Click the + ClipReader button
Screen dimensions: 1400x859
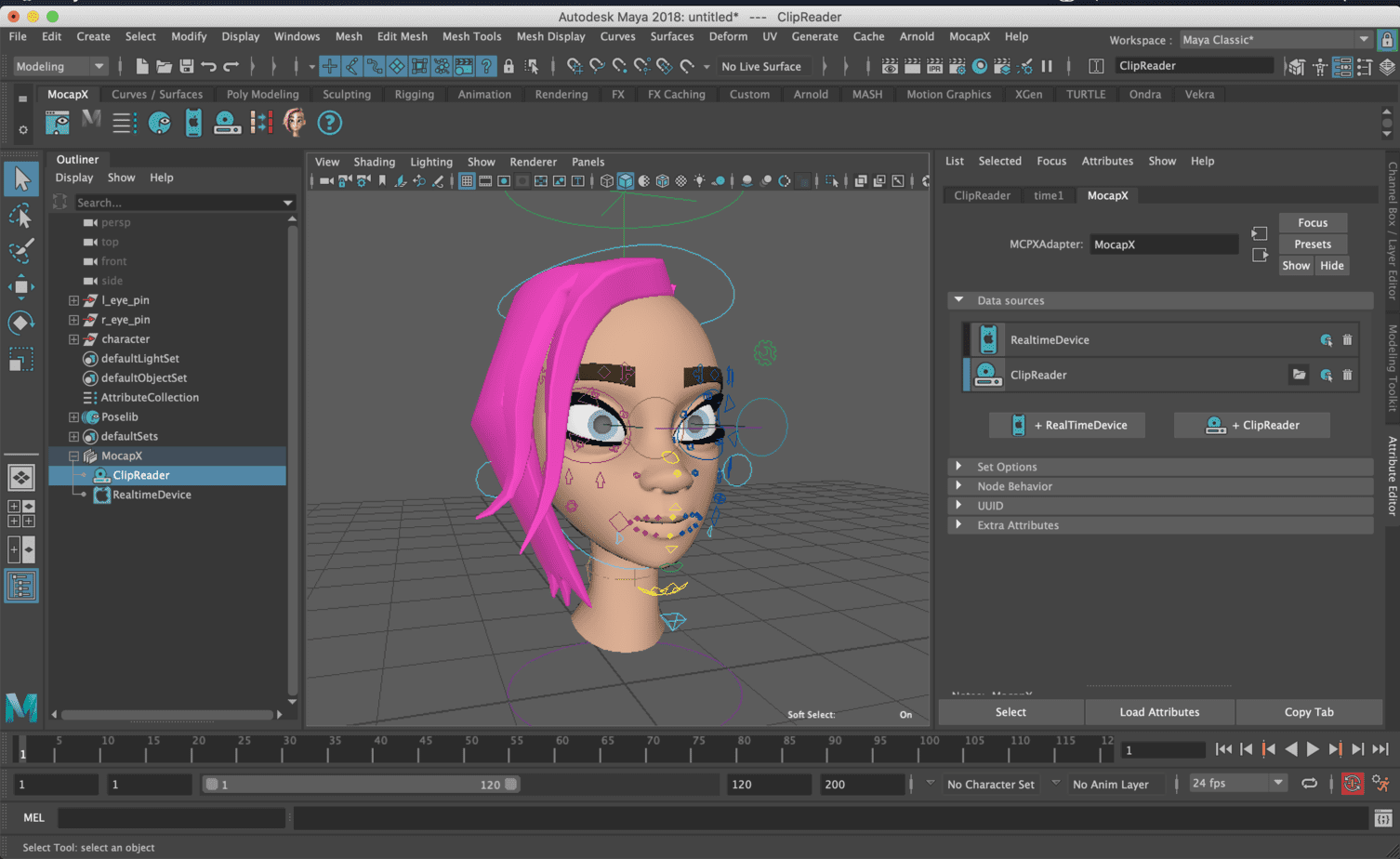(1252, 425)
